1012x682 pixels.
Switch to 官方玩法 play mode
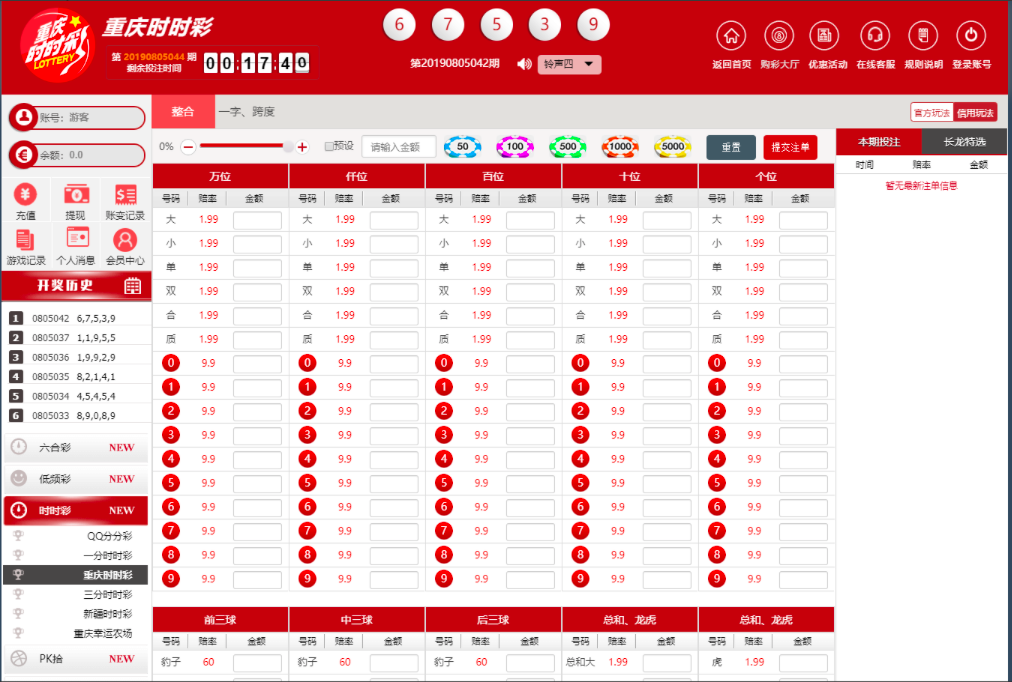[931, 113]
